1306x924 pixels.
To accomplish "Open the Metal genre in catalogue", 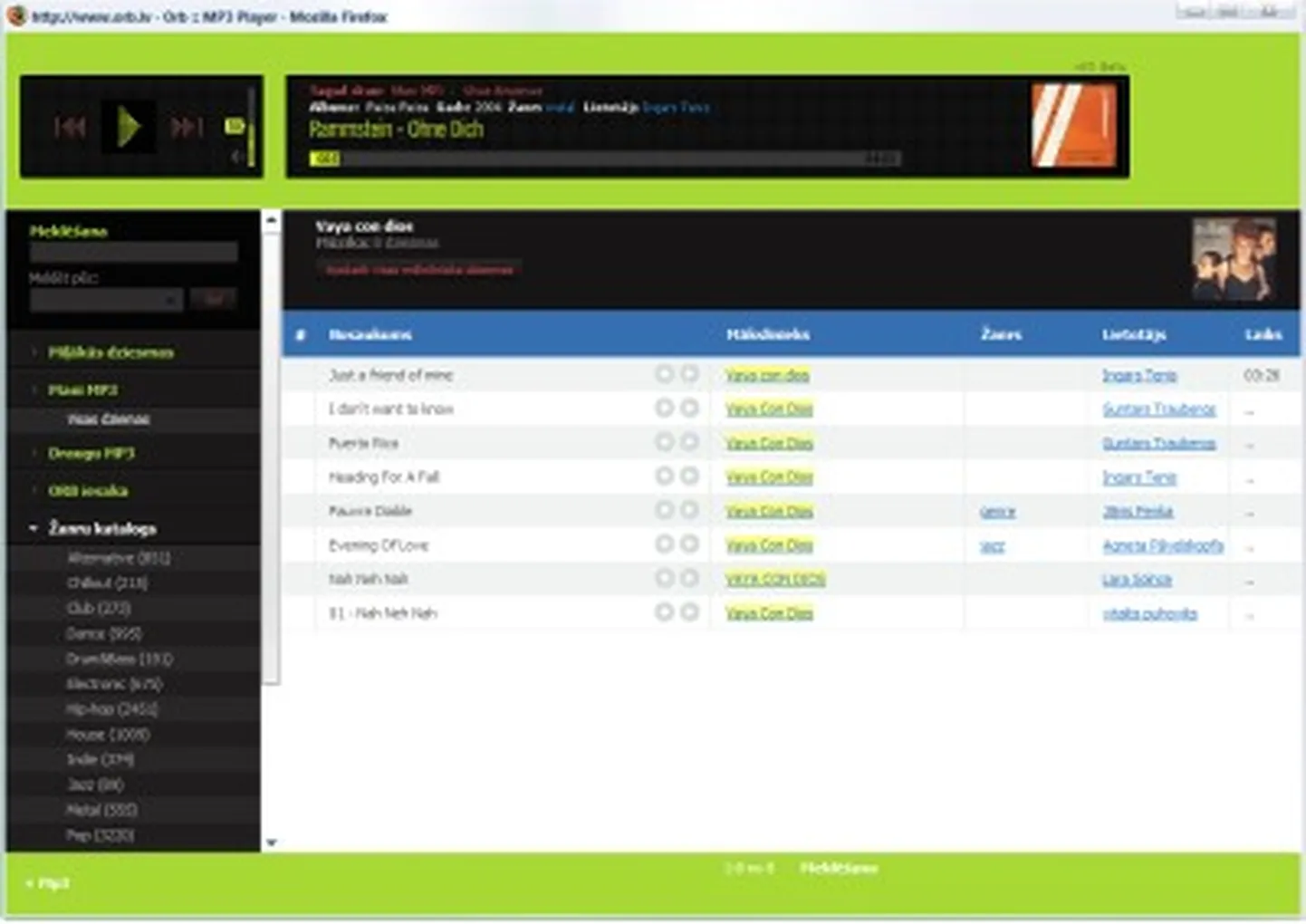I will coord(101,810).
